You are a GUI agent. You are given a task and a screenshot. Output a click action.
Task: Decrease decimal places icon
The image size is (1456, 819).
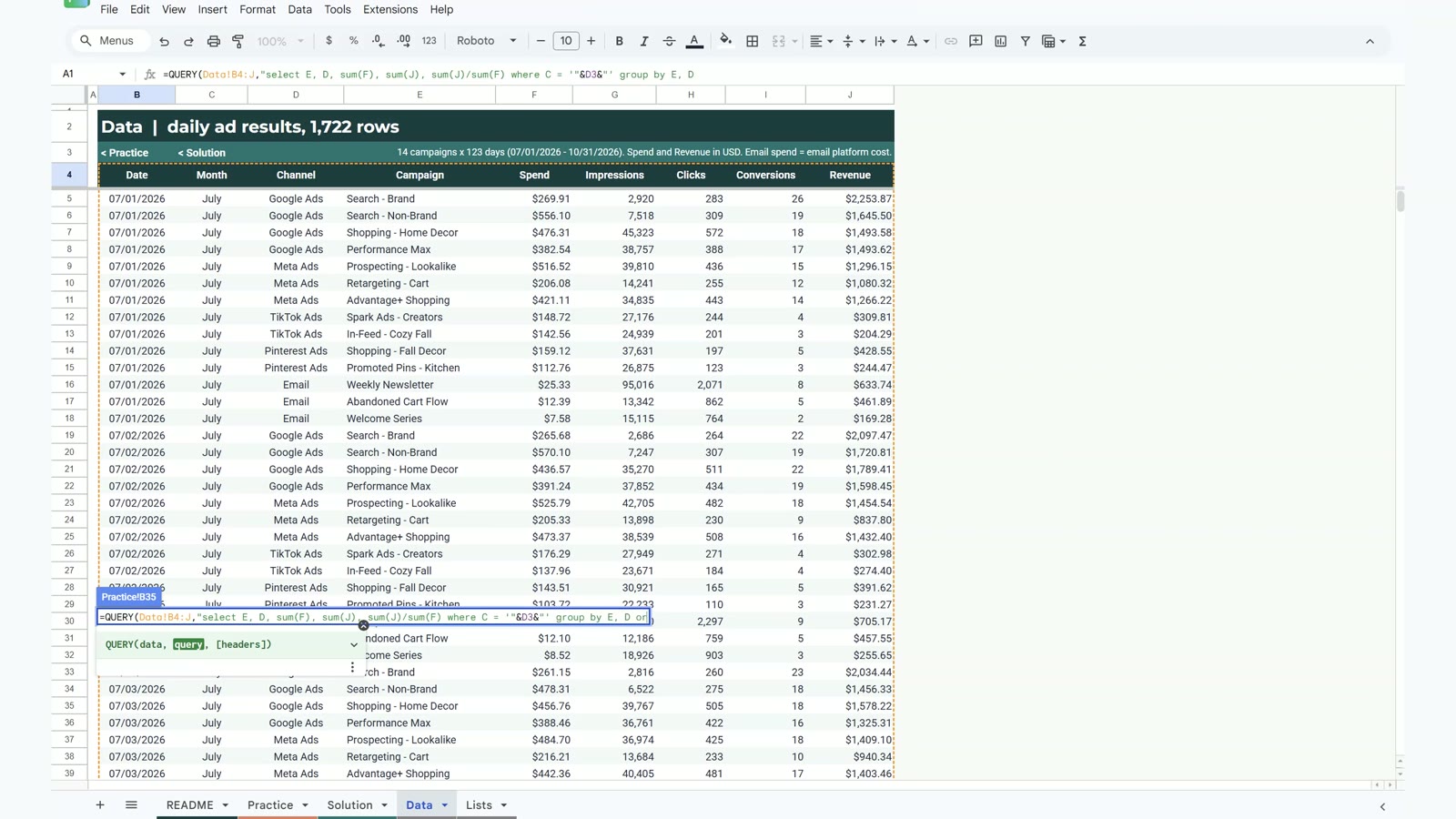[x=379, y=41]
